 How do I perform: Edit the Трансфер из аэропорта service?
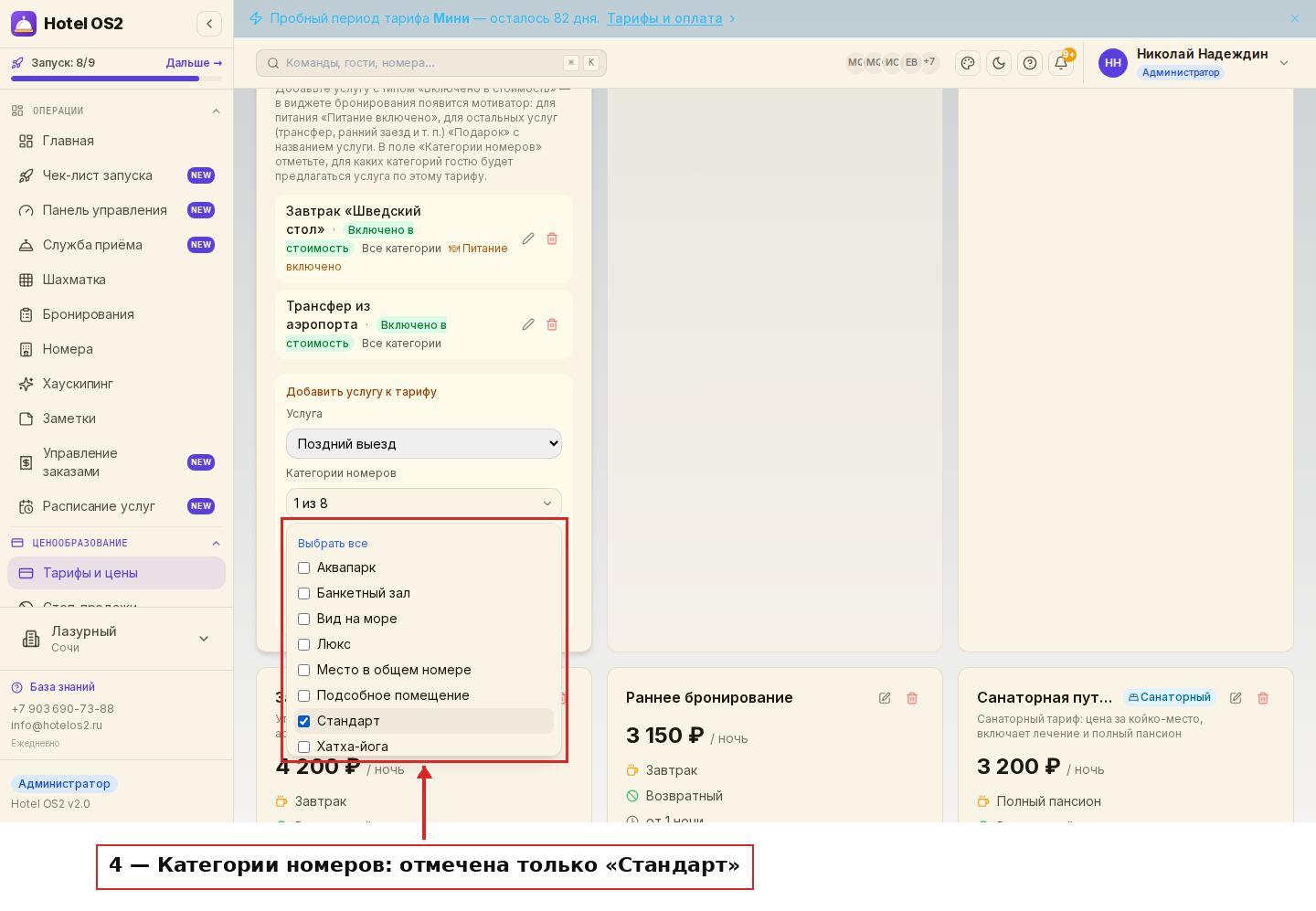click(528, 324)
